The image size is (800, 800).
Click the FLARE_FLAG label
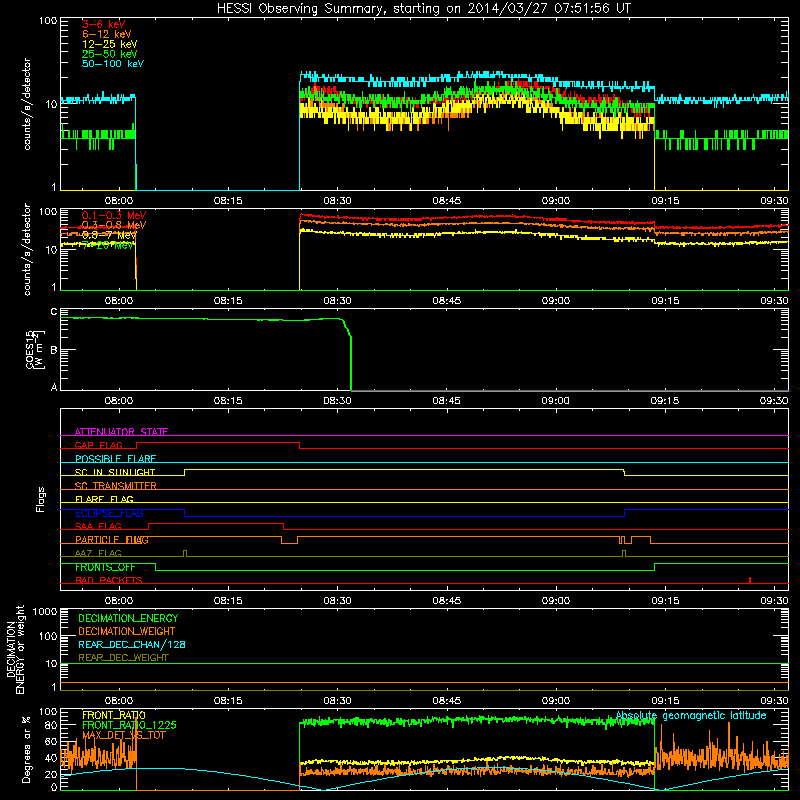click(x=104, y=499)
